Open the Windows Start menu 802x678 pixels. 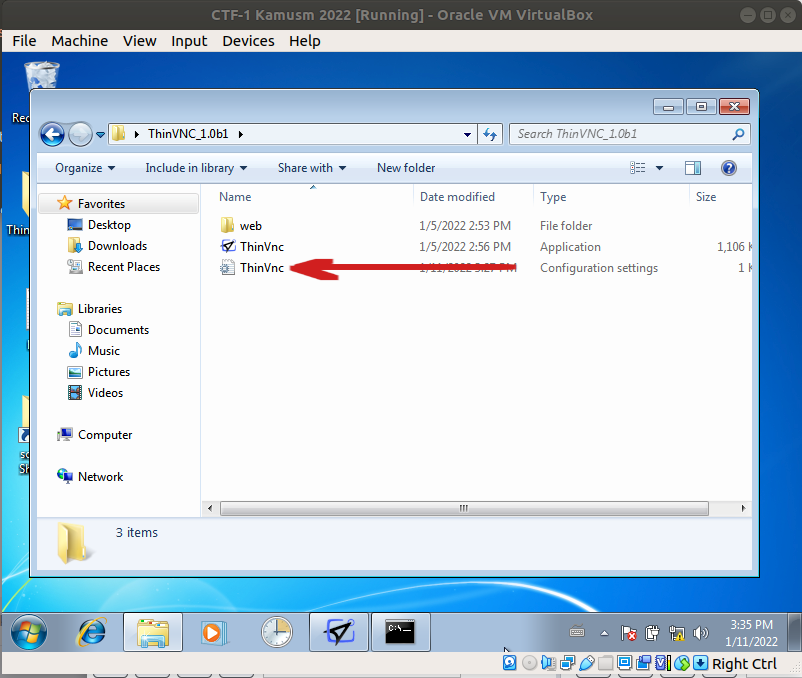click(x=29, y=632)
